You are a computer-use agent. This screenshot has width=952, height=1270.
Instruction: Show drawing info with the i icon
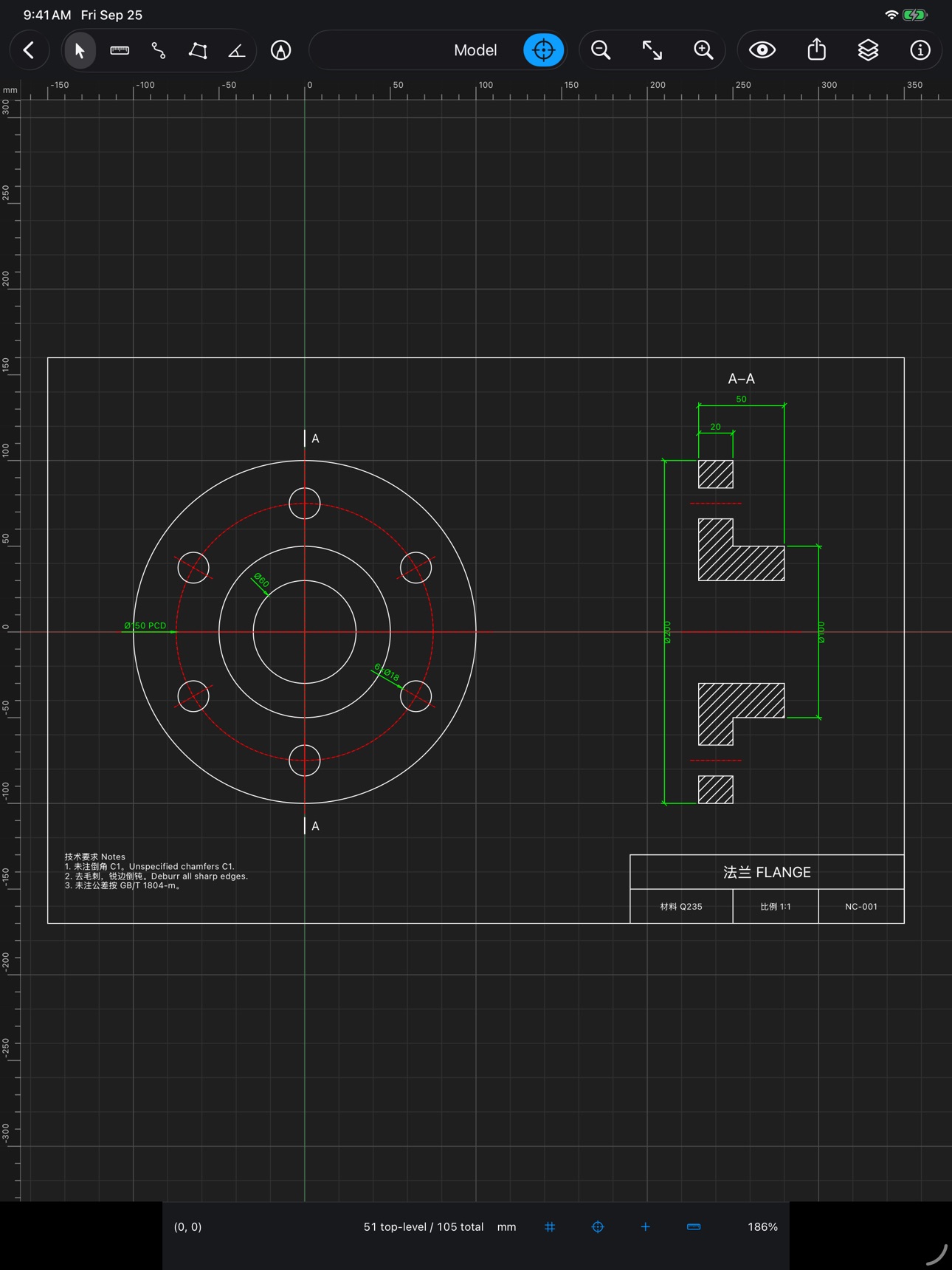point(920,50)
